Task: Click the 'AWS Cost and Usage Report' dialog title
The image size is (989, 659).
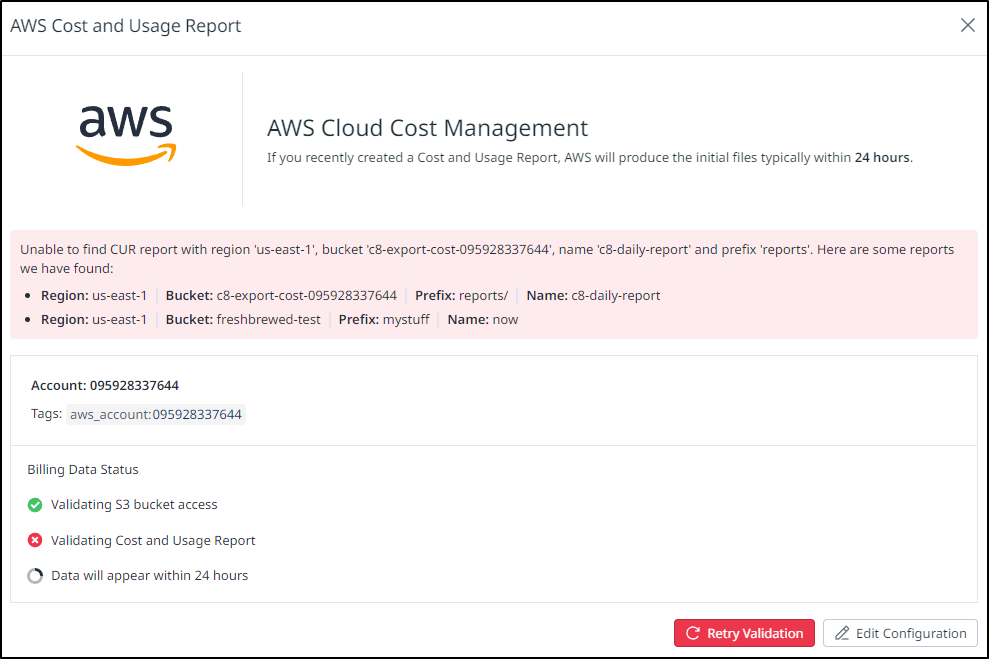Action: (126, 26)
